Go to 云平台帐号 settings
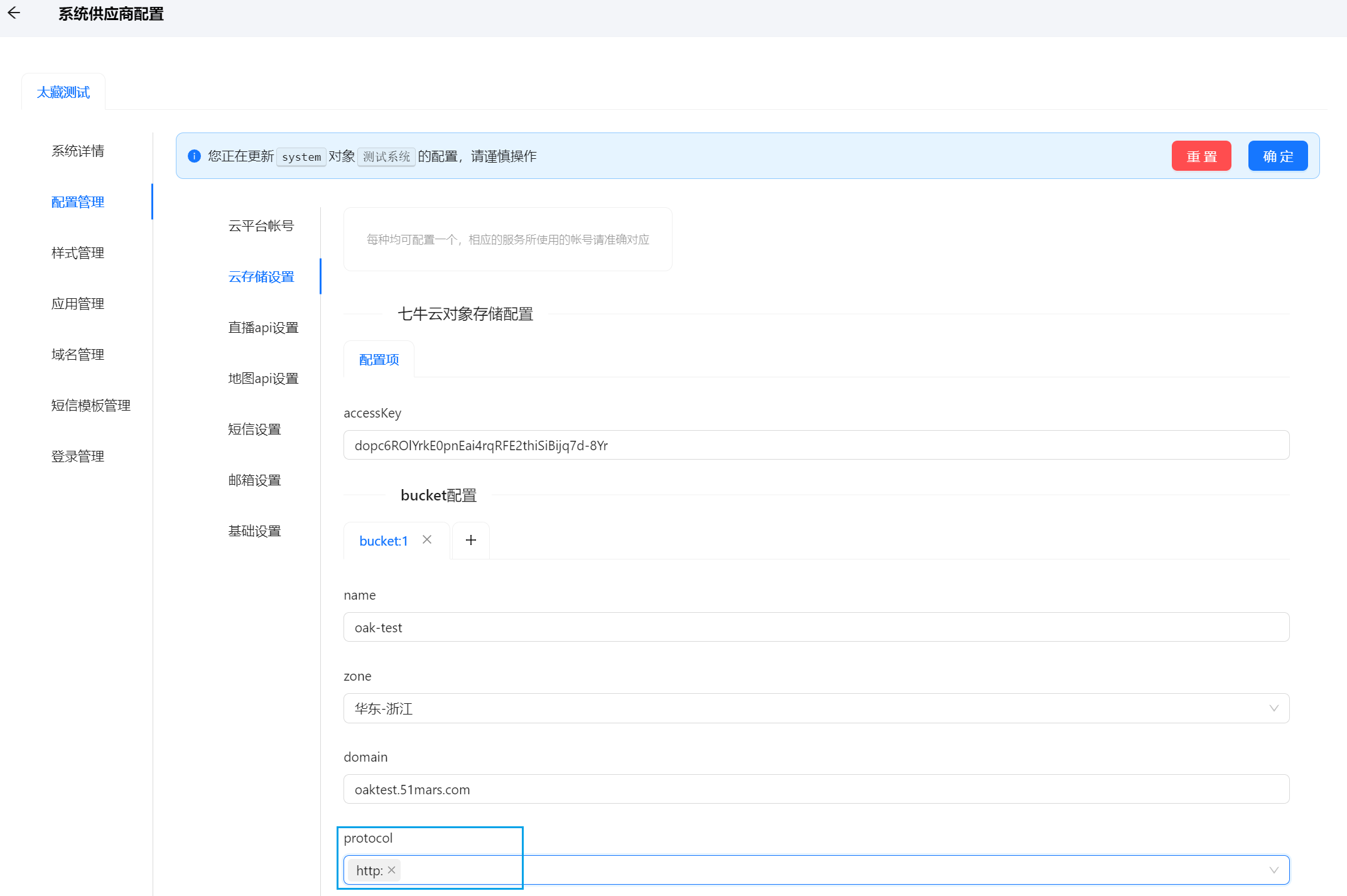Viewport: 1347px width, 896px height. [x=261, y=225]
